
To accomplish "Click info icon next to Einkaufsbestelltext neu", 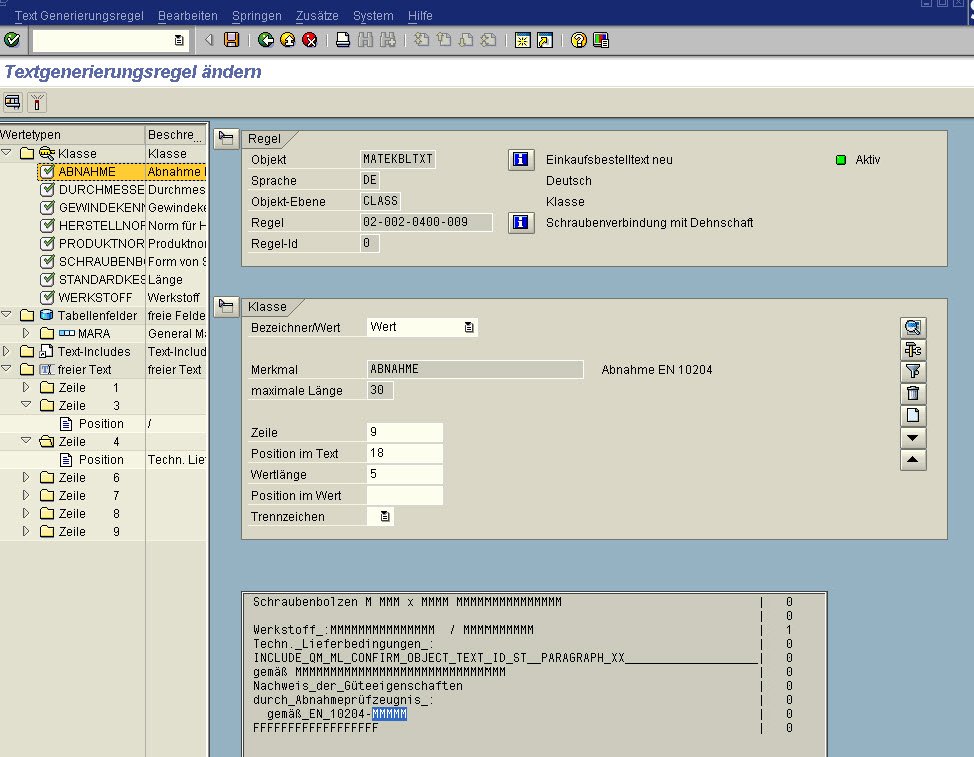I will [x=521, y=160].
